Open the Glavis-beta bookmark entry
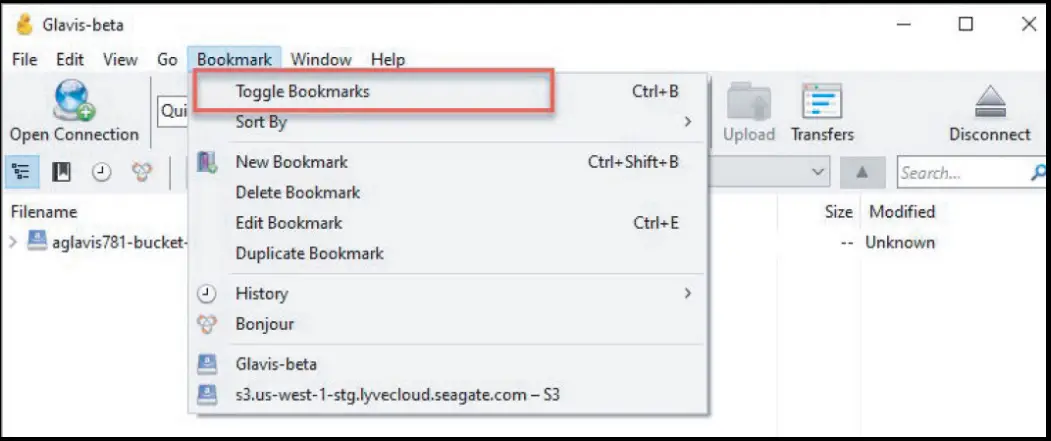The image size is (1051, 441). click(276, 364)
